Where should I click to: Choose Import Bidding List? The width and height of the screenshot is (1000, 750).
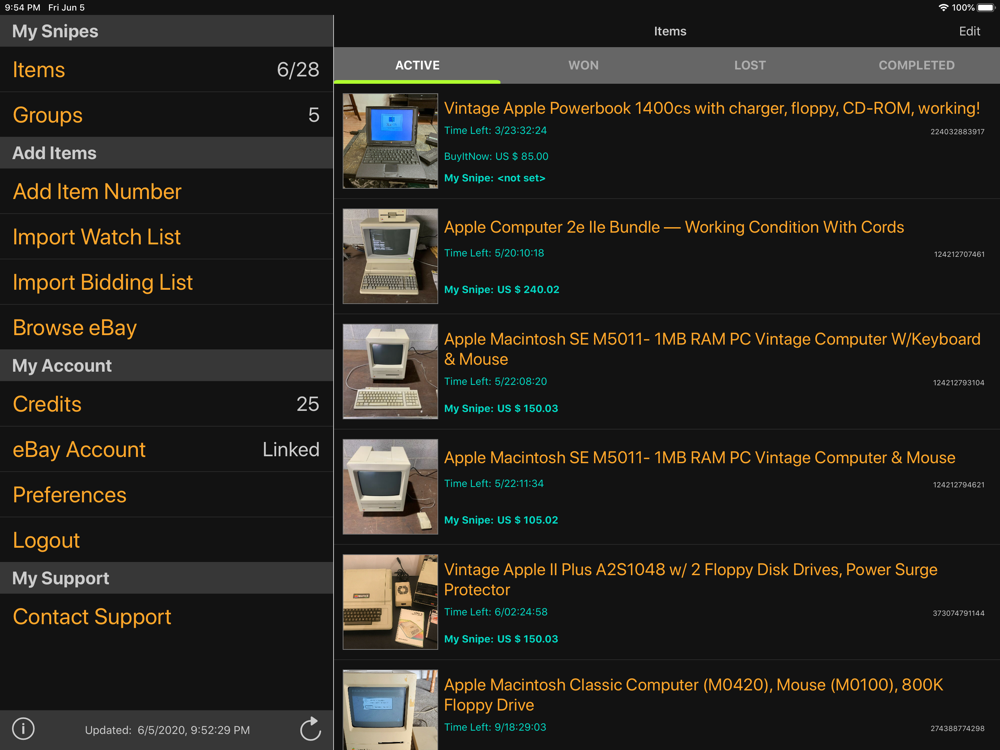pos(166,282)
